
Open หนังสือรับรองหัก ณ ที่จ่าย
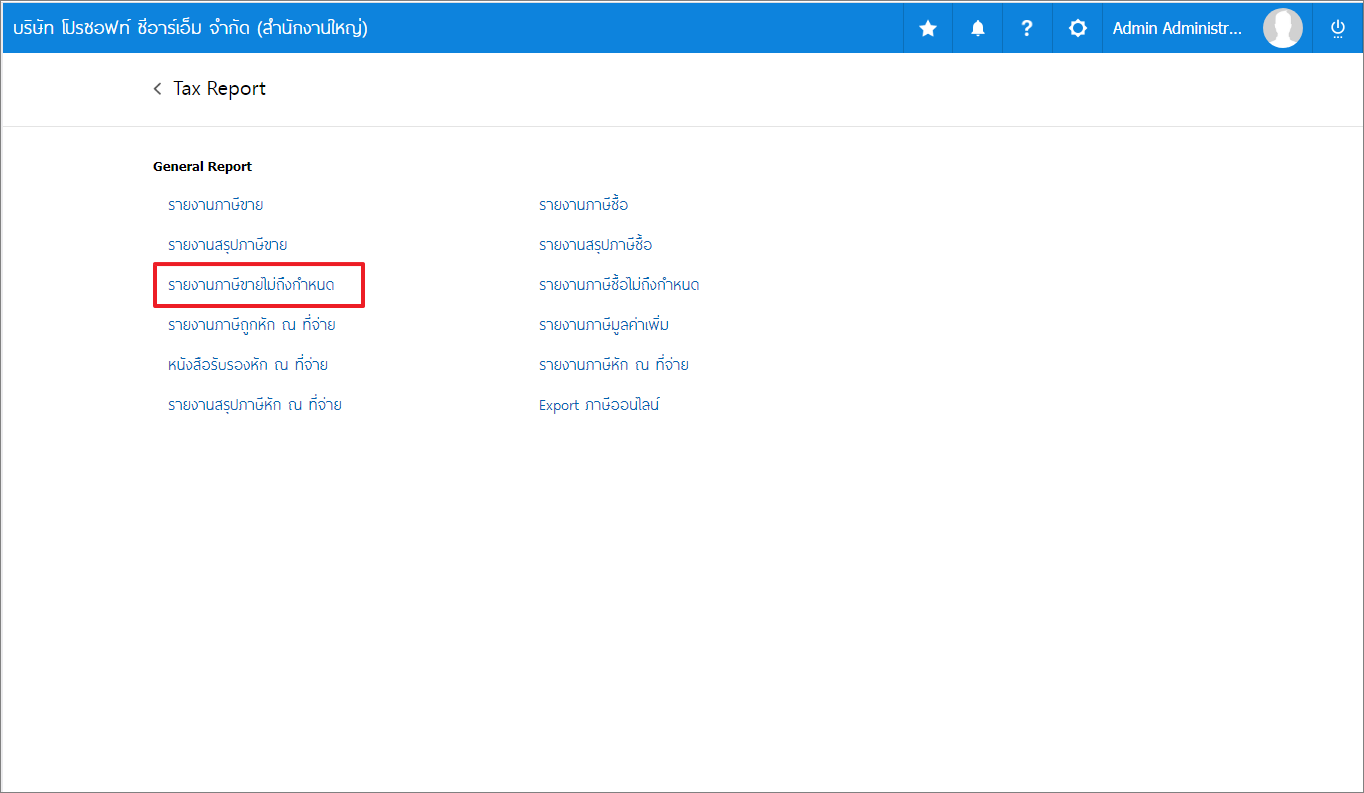coord(248,365)
